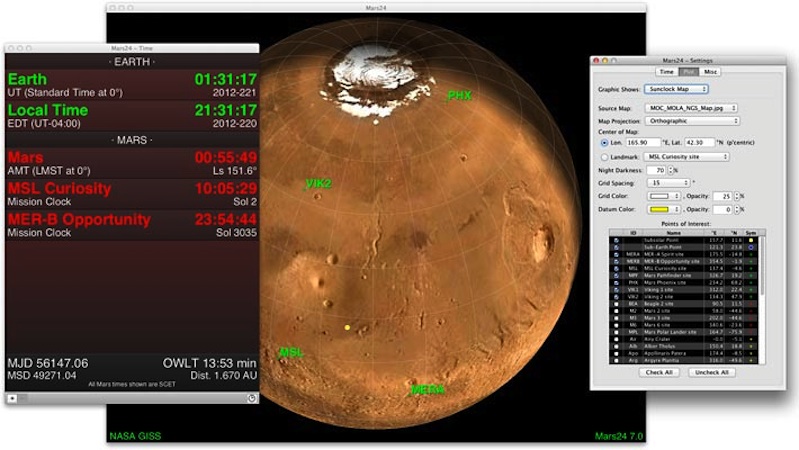
Task: Minimize the Settings window with yellow button
Action: [605, 61]
